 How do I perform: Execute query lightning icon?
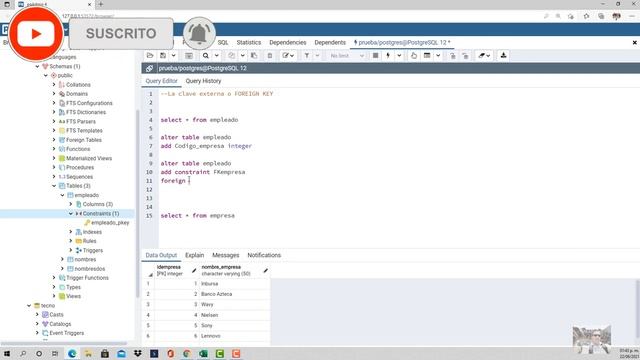pyautogui.click(x=388, y=56)
